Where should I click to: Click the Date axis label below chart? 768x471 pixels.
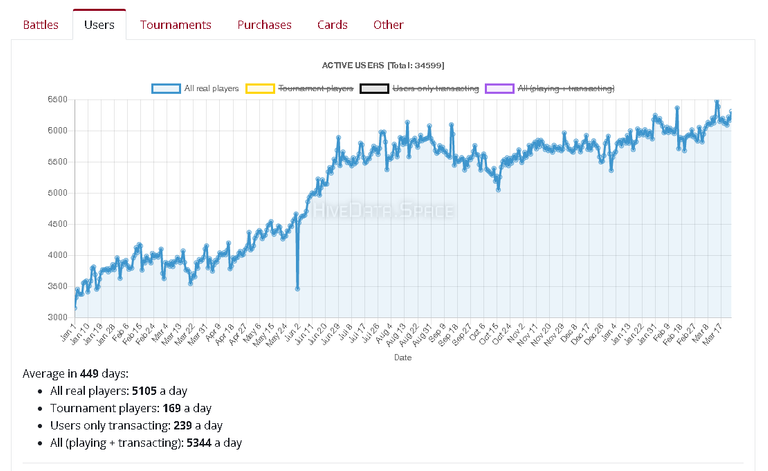pyautogui.click(x=403, y=358)
